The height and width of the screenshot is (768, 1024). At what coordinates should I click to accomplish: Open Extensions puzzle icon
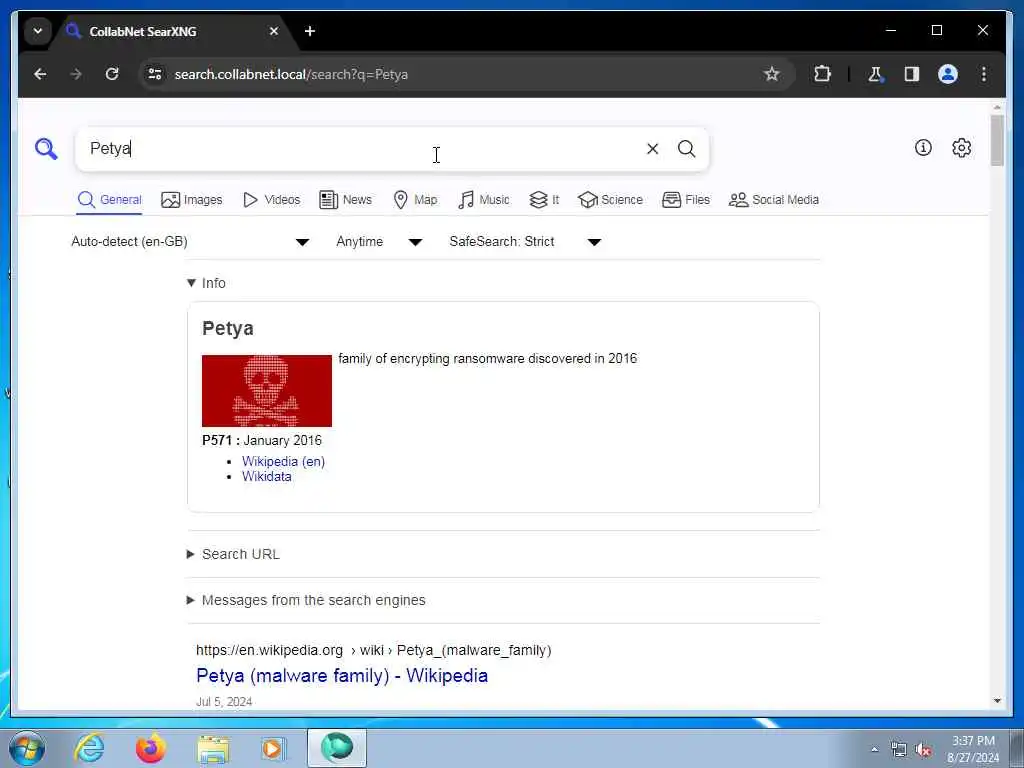coord(822,74)
